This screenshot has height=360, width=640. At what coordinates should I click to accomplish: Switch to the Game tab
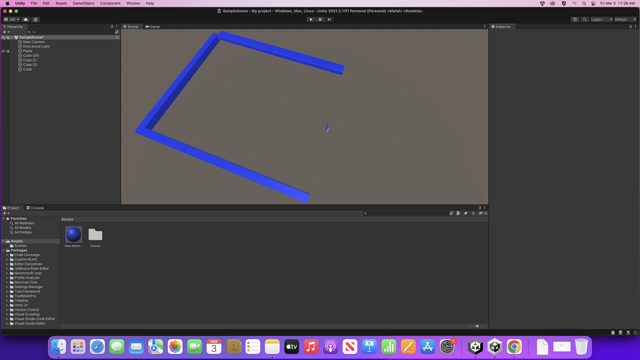(x=153, y=27)
